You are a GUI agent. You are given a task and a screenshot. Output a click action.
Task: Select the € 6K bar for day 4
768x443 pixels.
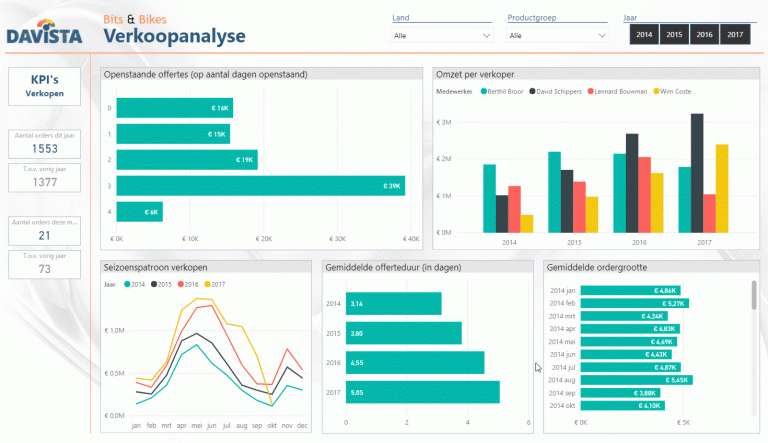coord(140,212)
